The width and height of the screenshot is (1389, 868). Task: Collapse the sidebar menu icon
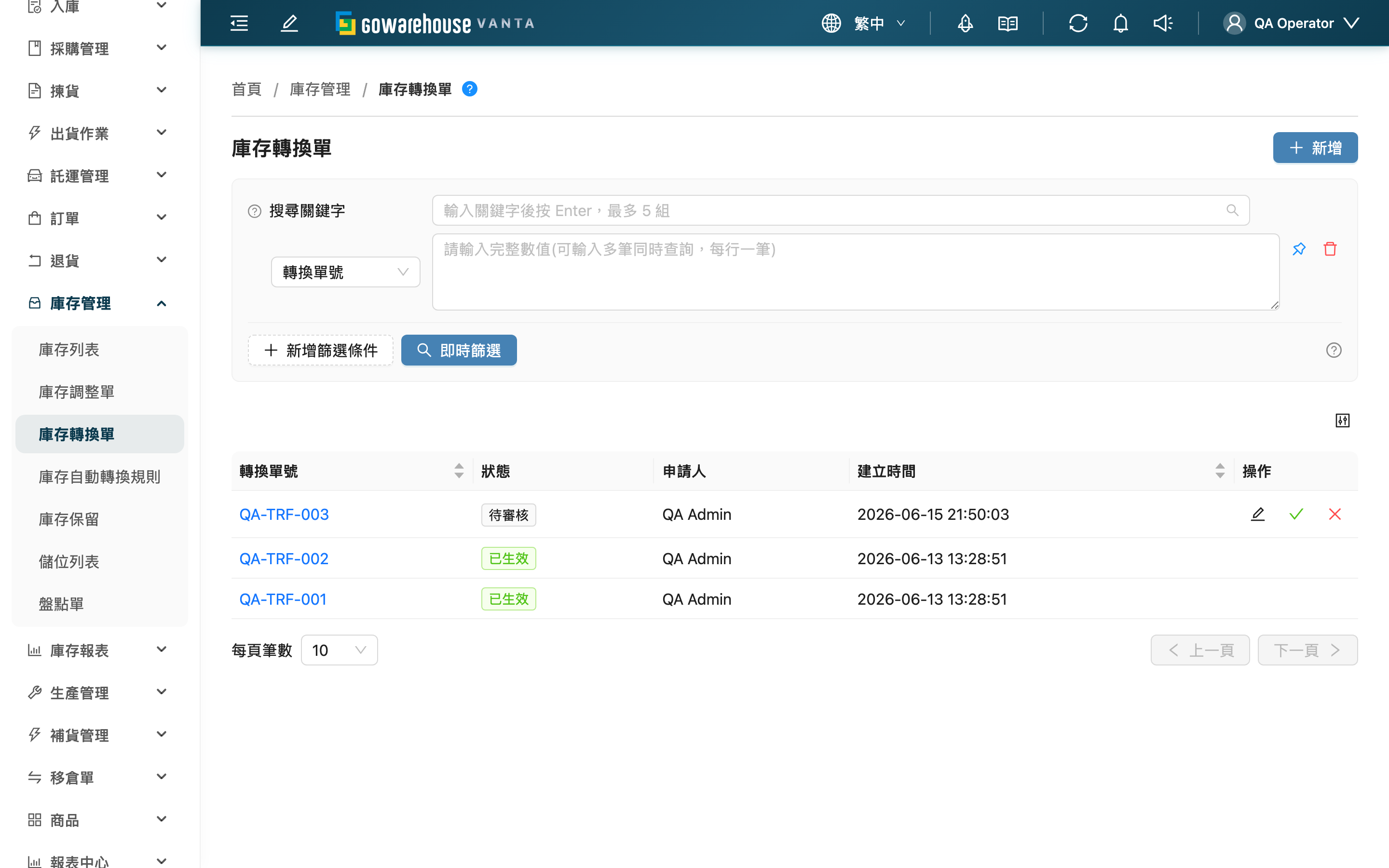(239, 24)
